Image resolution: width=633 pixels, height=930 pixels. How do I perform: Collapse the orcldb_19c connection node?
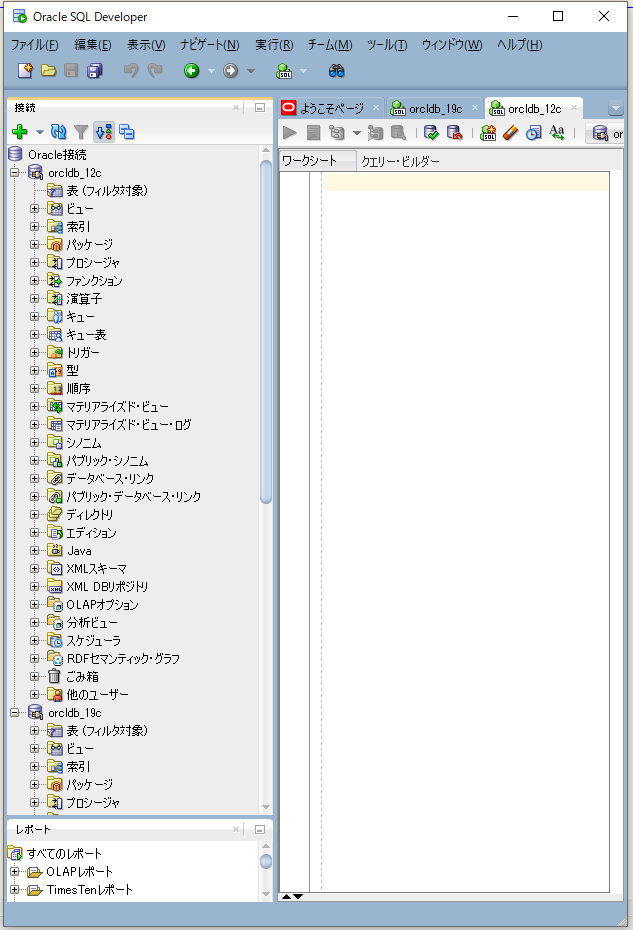[15, 712]
